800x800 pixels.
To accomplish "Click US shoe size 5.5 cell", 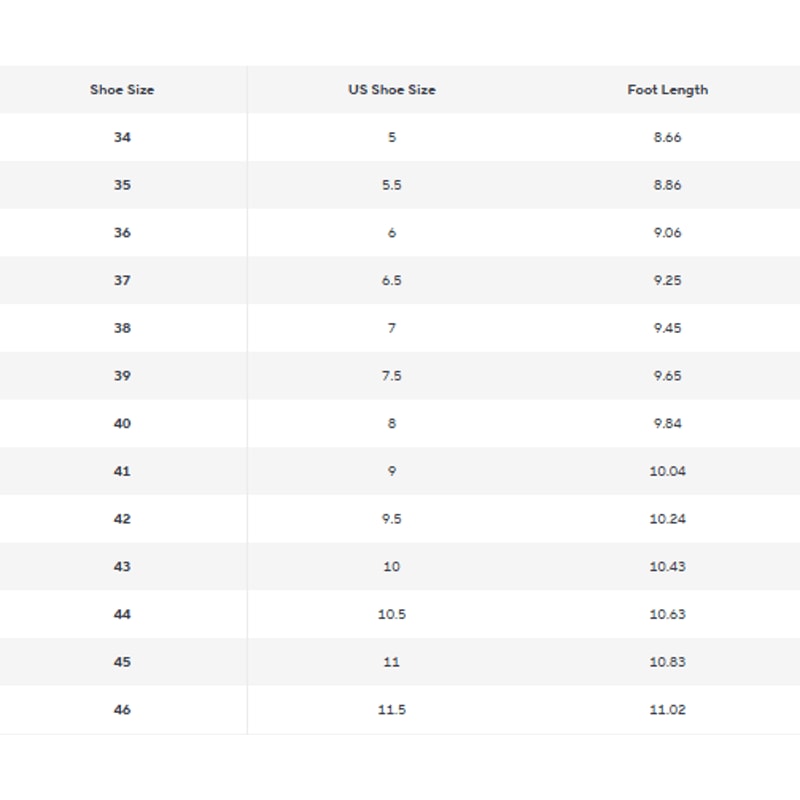I will coord(392,185).
